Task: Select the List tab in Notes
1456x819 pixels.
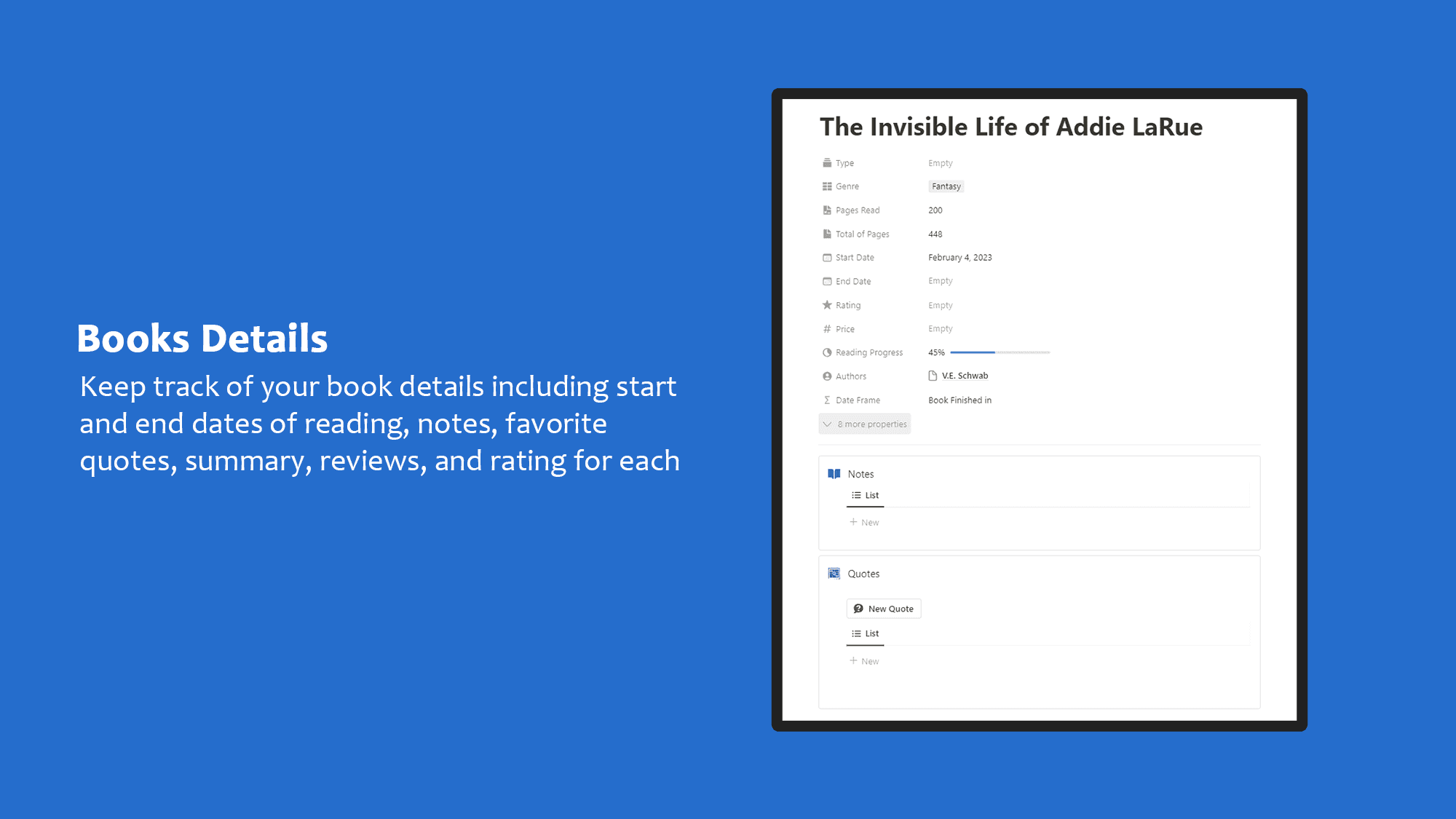Action: point(866,495)
